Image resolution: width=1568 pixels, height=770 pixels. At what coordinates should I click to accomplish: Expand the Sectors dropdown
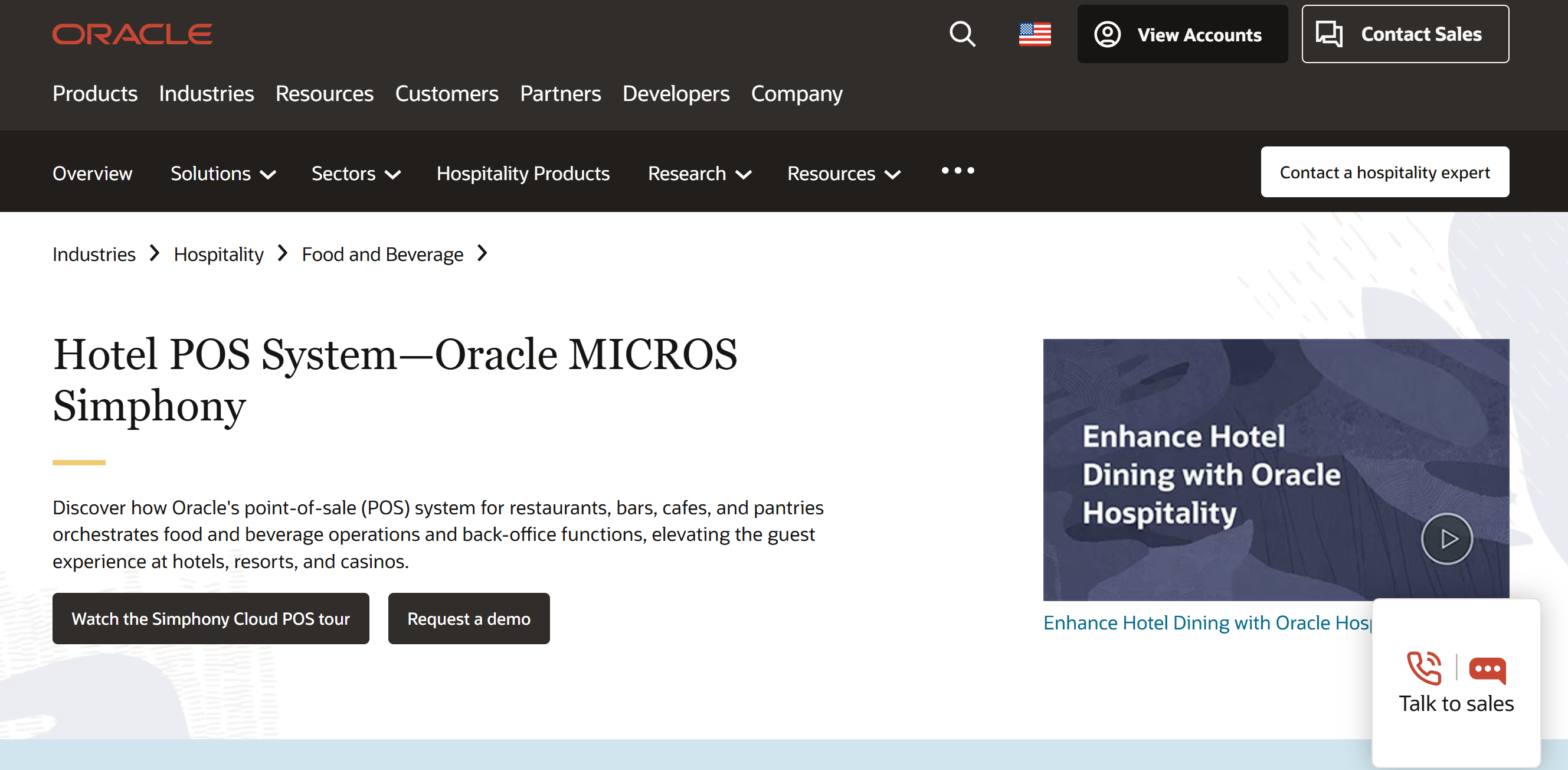(356, 173)
